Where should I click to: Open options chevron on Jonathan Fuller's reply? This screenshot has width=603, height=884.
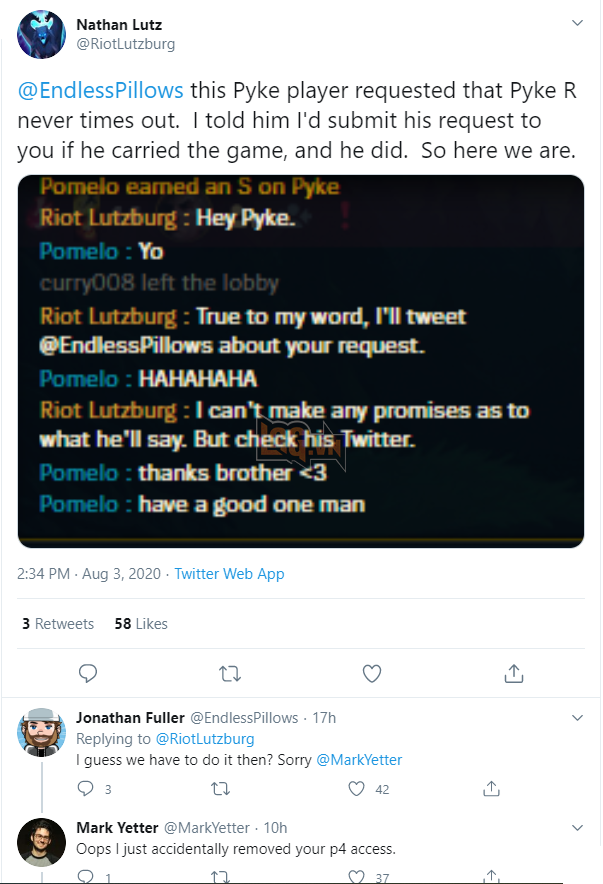tap(577, 718)
